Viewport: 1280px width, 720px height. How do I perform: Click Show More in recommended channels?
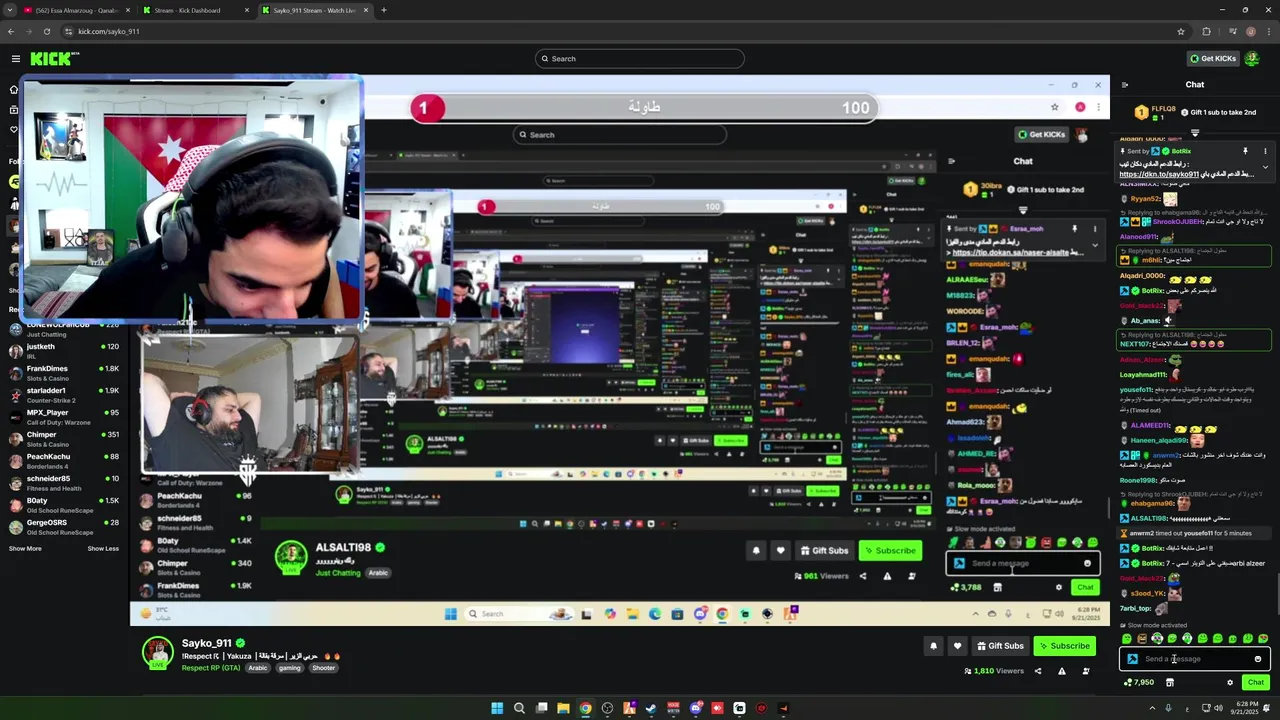(x=25, y=548)
